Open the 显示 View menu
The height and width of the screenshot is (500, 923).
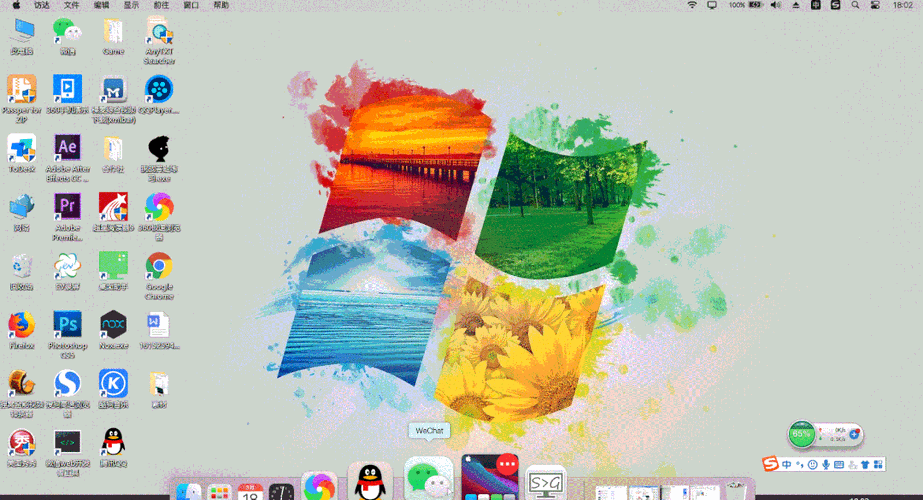131,5
